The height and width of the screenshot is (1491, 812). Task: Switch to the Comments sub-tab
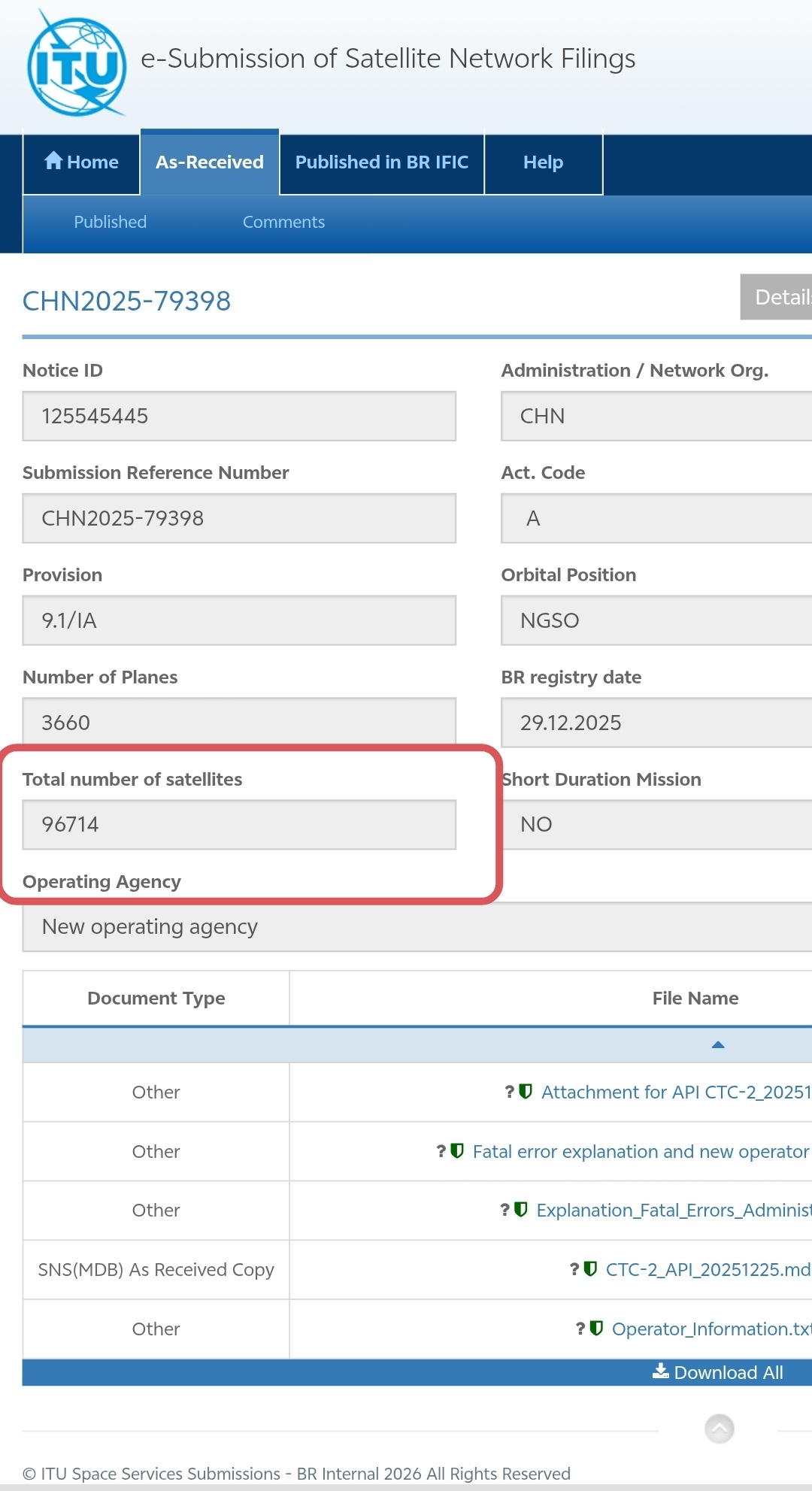[x=283, y=222]
